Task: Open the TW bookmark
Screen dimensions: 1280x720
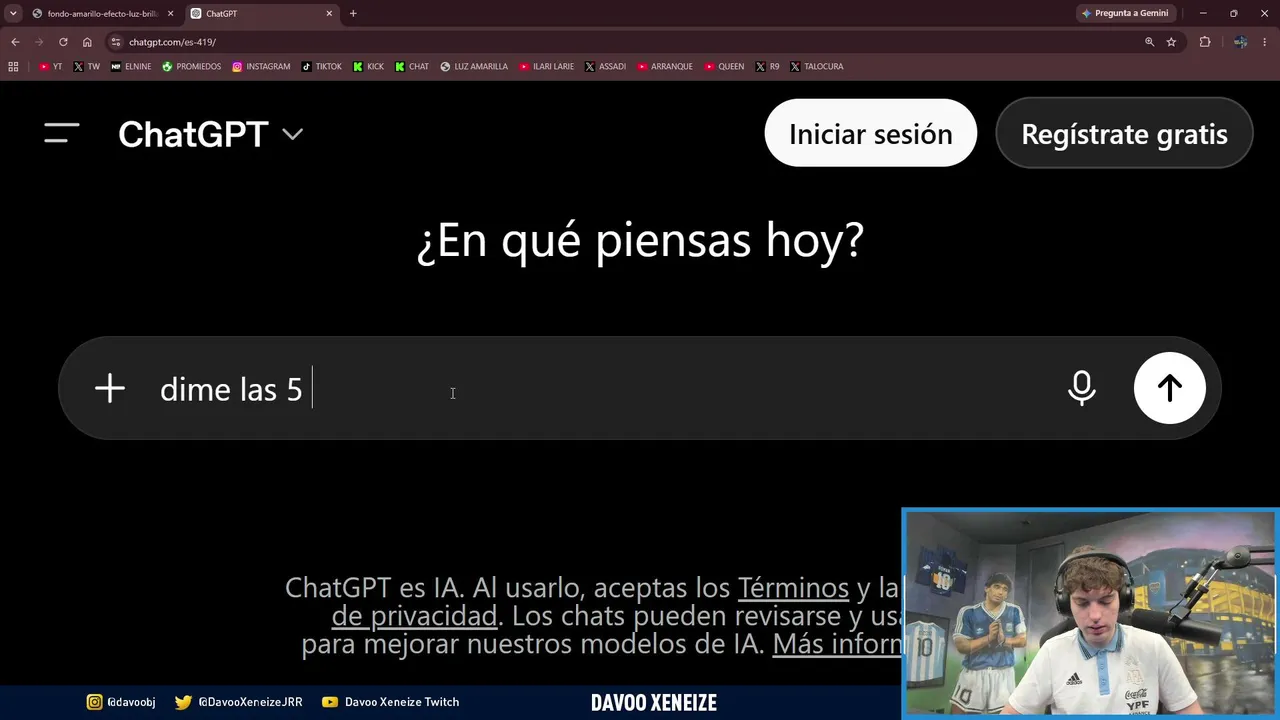Action: (87, 67)
